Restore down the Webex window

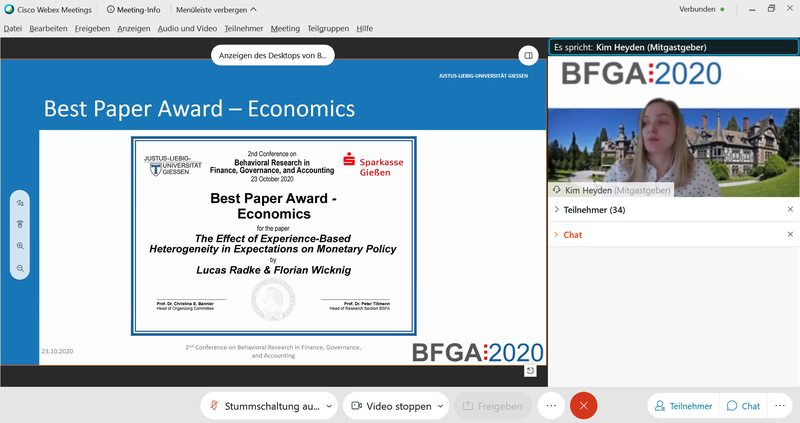tap(771, 9)
